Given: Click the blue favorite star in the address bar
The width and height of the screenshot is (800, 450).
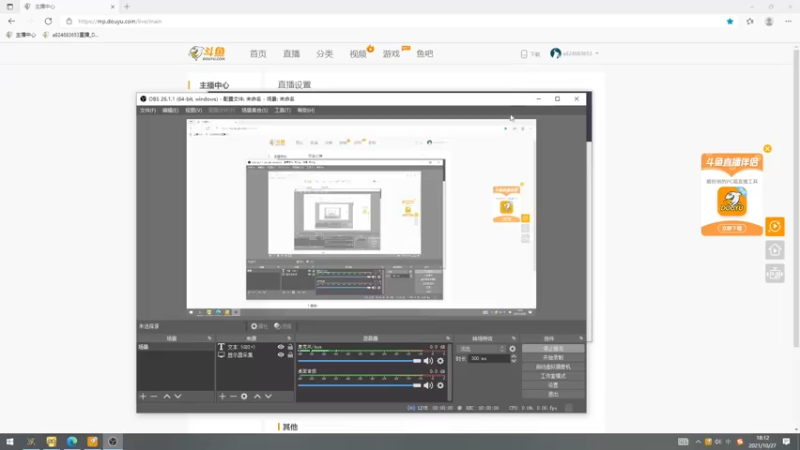Looking at the screenshot, I should click(x=730, y=21).
